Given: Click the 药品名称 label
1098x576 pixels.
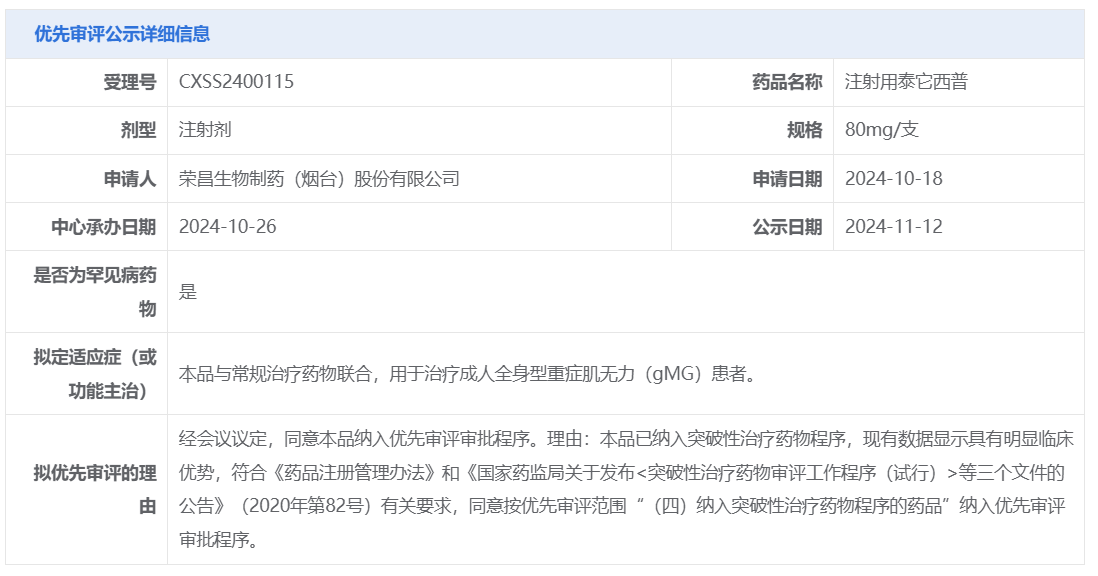Looking at the screenshot, I should pyautogui.click(x=787, y=82).
